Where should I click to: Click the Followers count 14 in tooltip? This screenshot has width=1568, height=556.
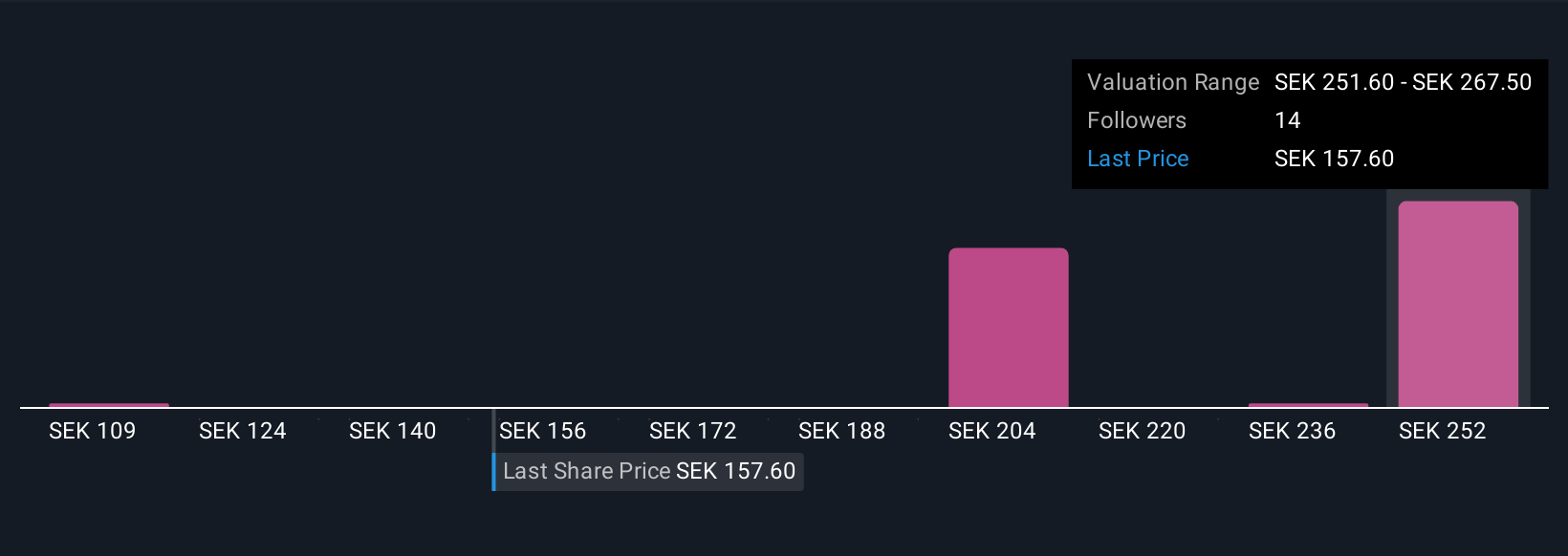click(x=1288, y=120)
